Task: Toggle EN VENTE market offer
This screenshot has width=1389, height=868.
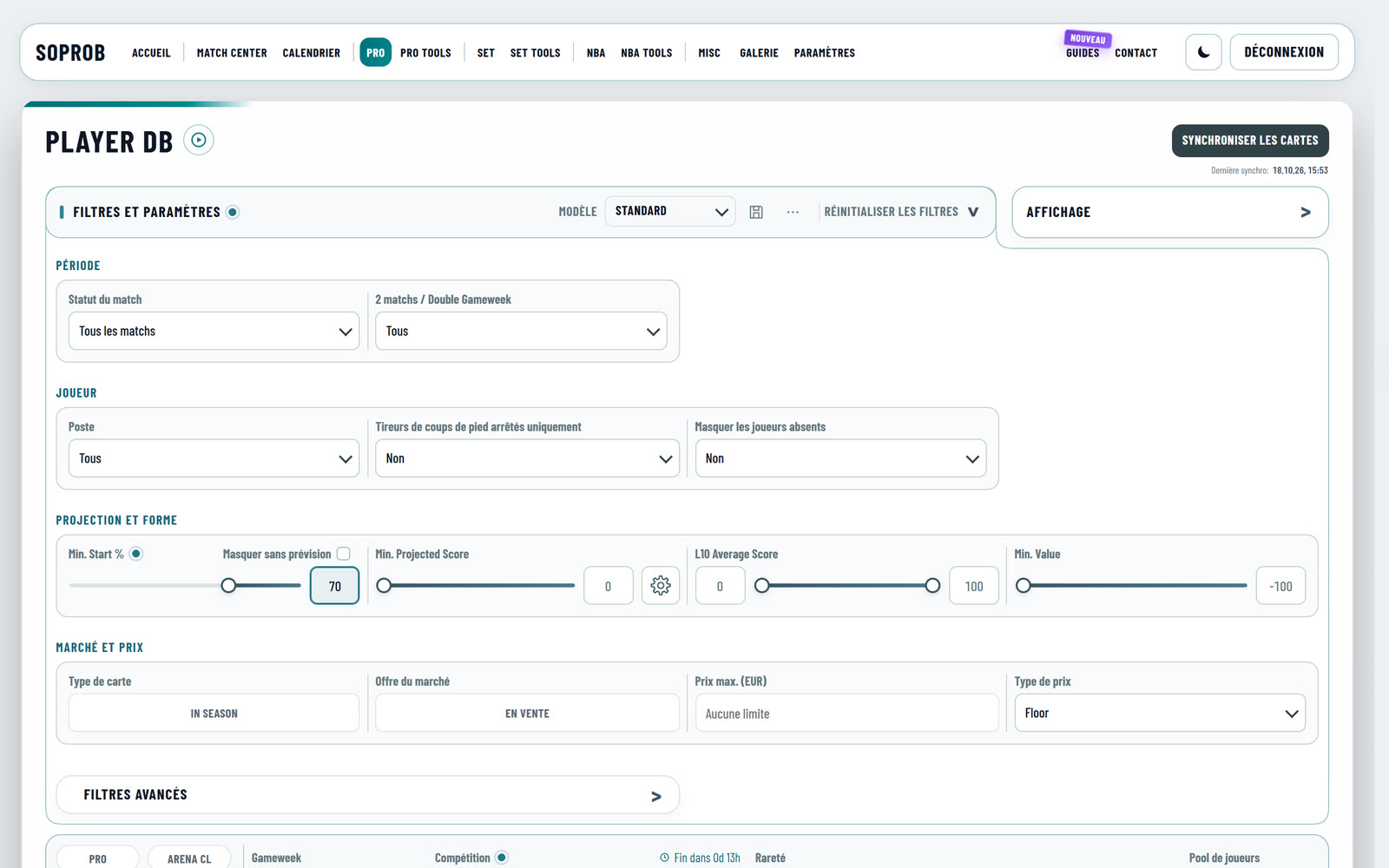Action: coord(527,713)
